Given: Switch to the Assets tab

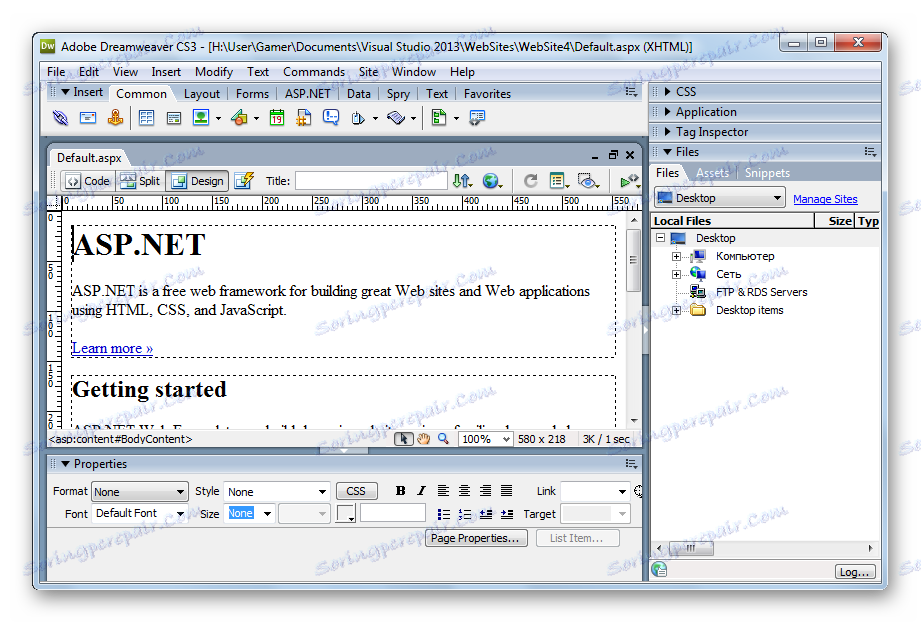Looking at the screenshot, I should tap(712, 173).
